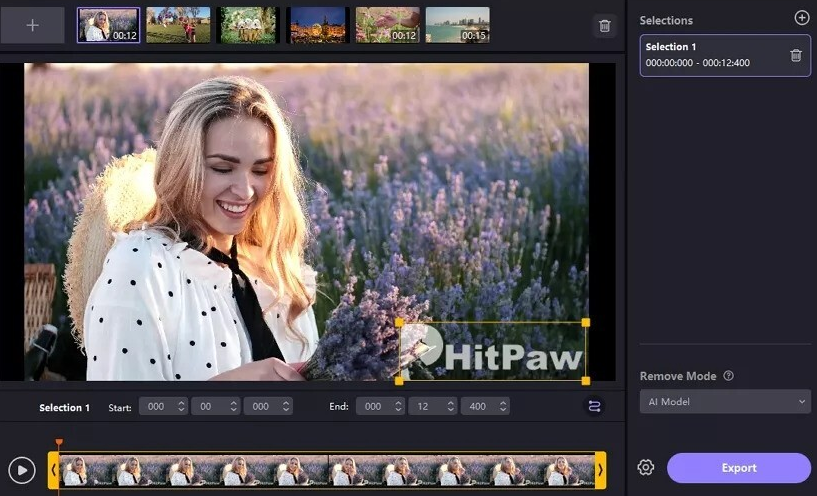817x496 pixels.
Task: Select the pink flowers 00:12 thumbnail
Action: [x=388, y=25]
